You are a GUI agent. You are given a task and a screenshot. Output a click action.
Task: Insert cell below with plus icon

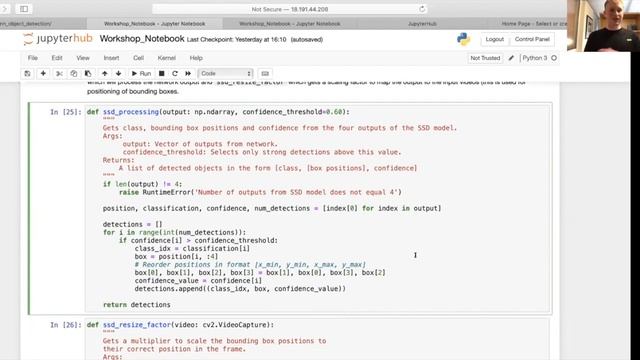43,73
